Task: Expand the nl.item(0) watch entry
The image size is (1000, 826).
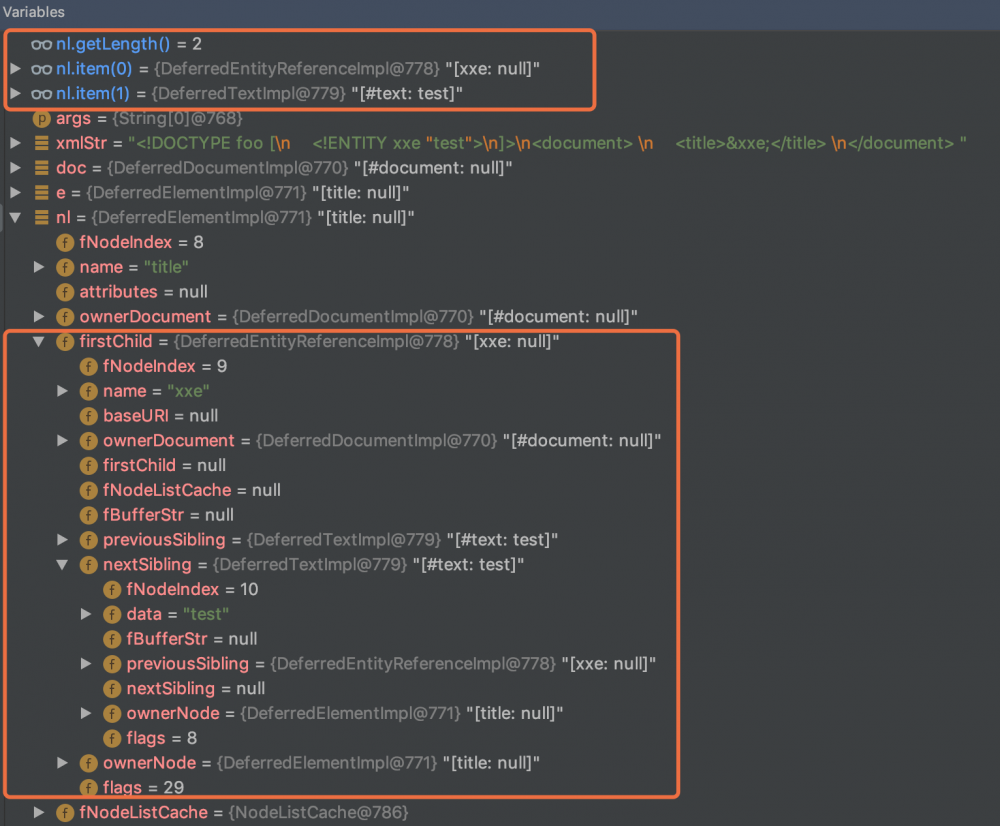Action: [x=16, y=68]
